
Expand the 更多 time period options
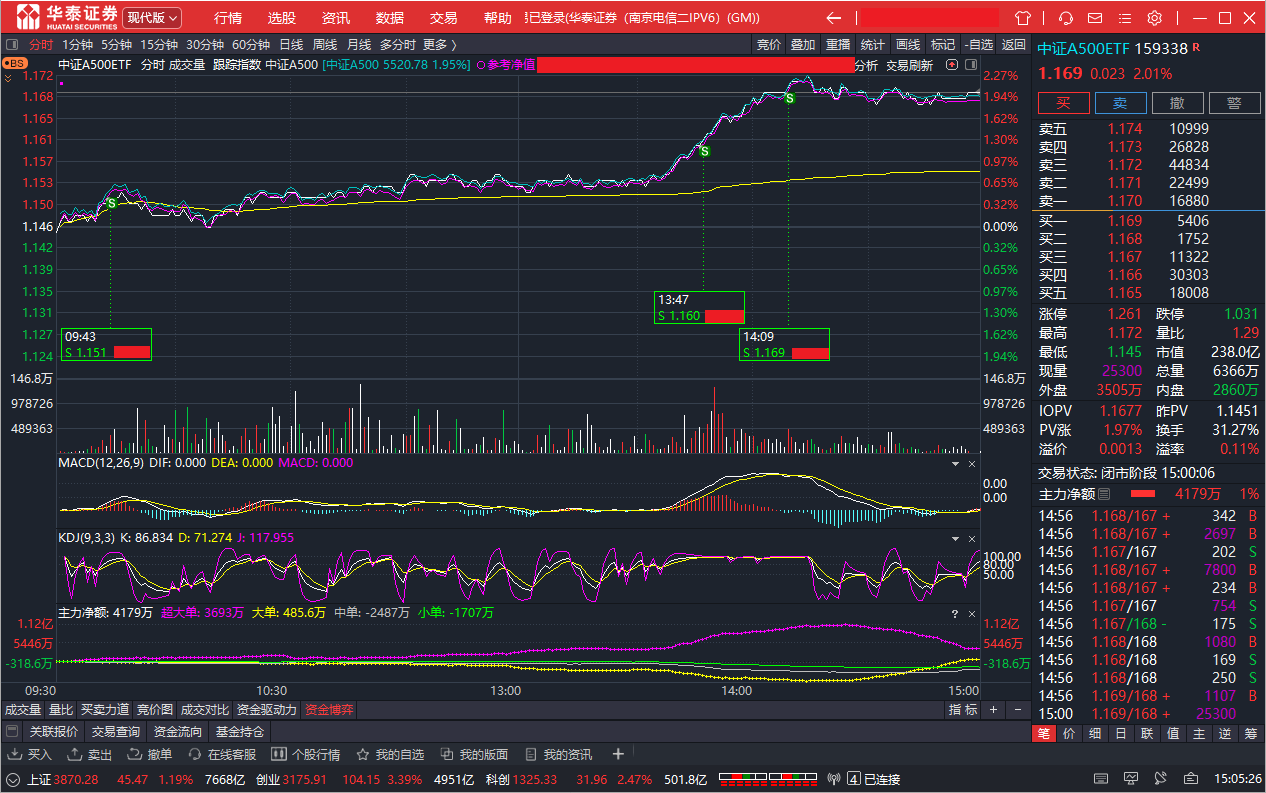[x=439, y=44]
